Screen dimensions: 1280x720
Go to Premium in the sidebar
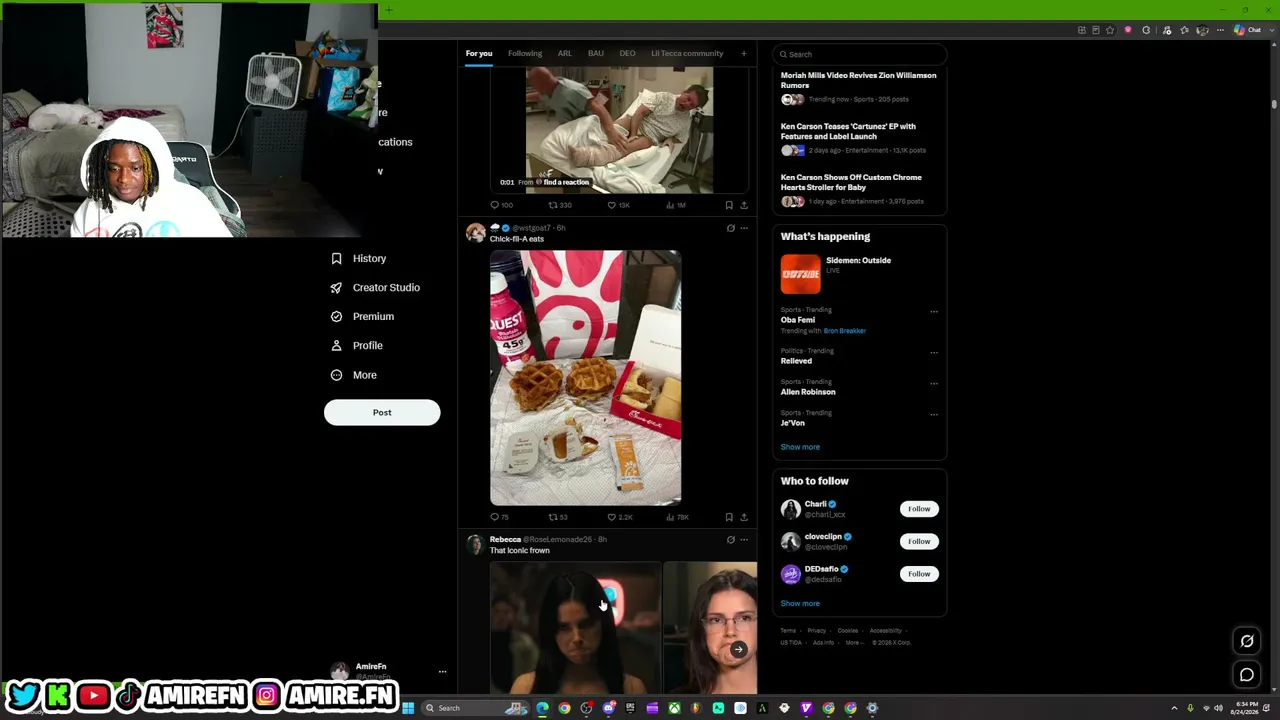click(x=361, y=316)
